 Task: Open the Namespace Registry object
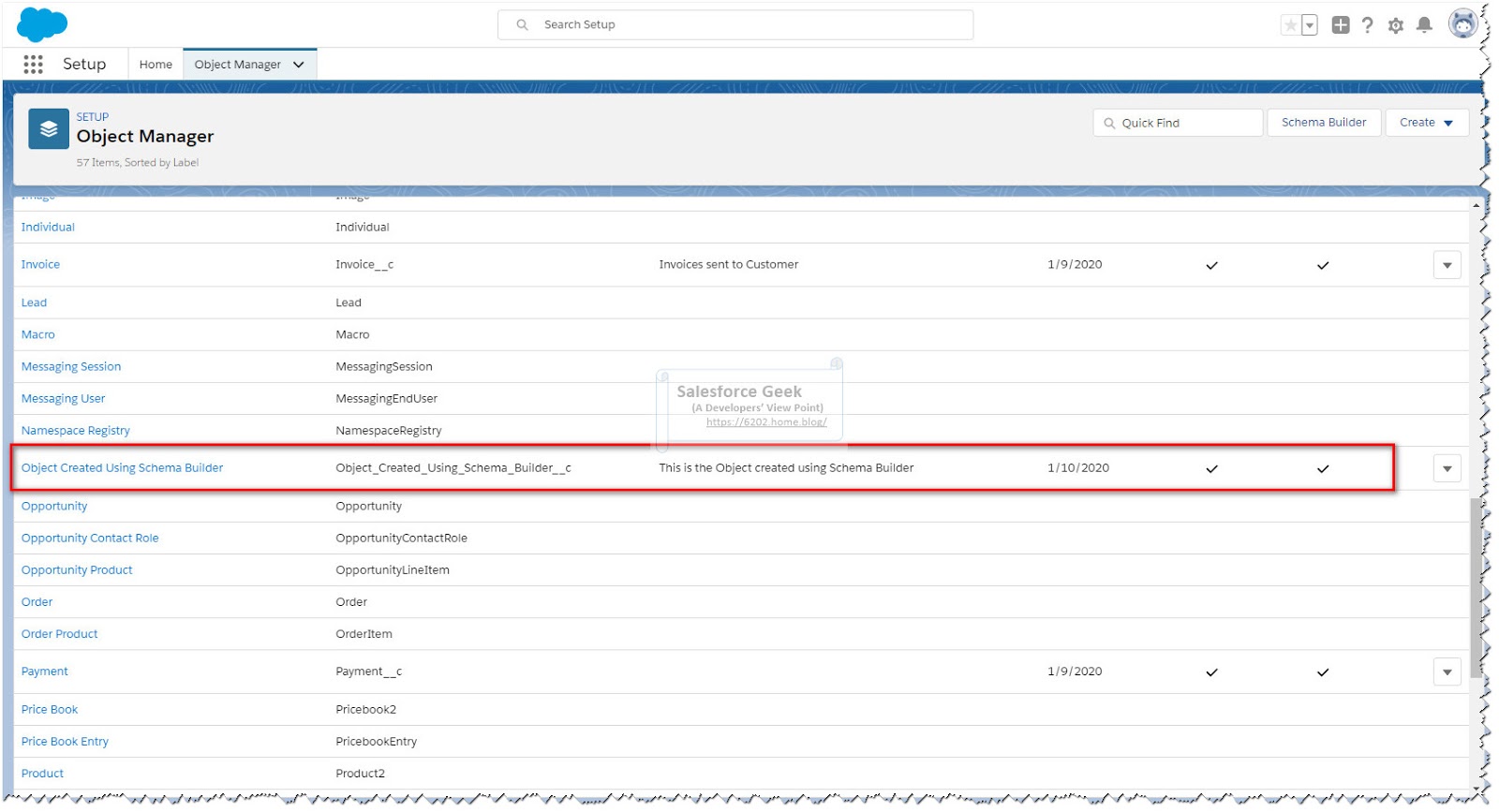click(x=76, y=431)
